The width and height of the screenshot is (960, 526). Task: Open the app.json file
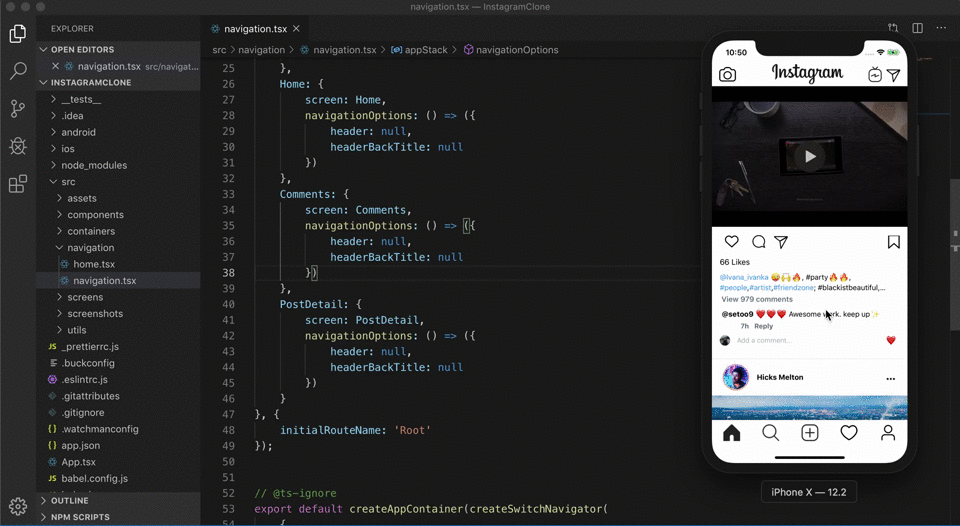click(118, 446)
